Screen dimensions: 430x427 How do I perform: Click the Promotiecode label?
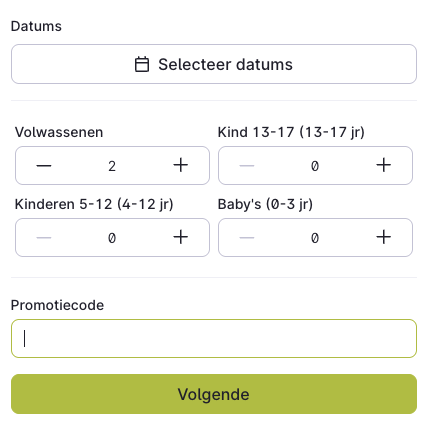point(57,305)
